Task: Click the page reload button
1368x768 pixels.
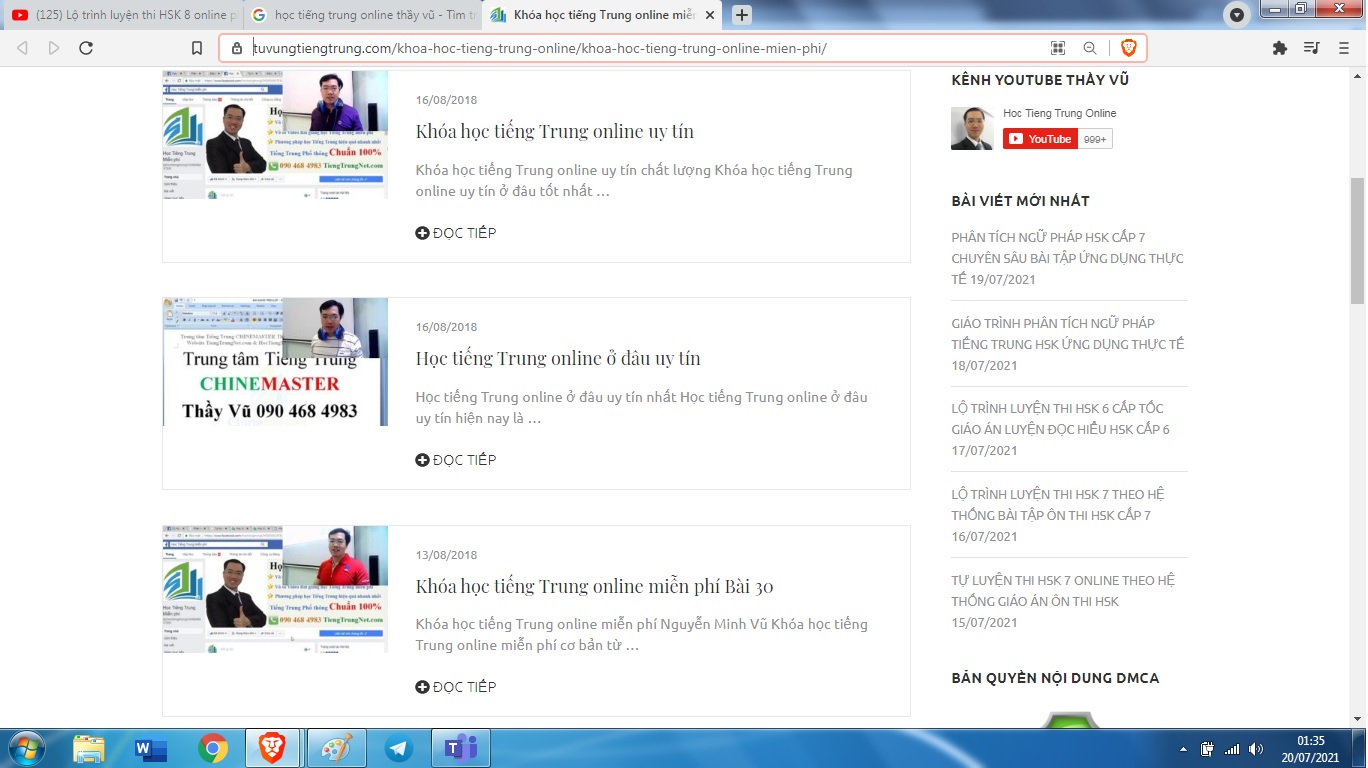Action: point(86,48)
